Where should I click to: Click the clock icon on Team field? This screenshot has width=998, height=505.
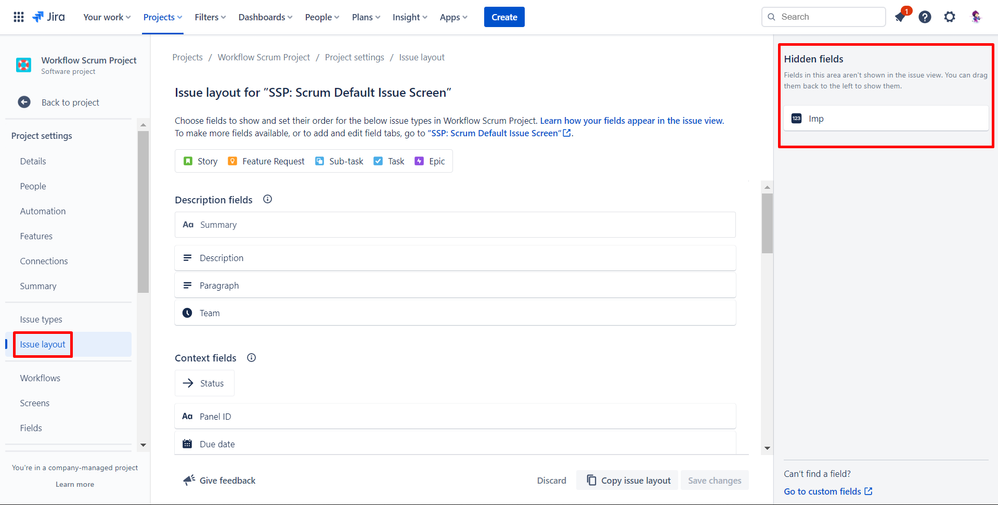click(x=187, y=313)
